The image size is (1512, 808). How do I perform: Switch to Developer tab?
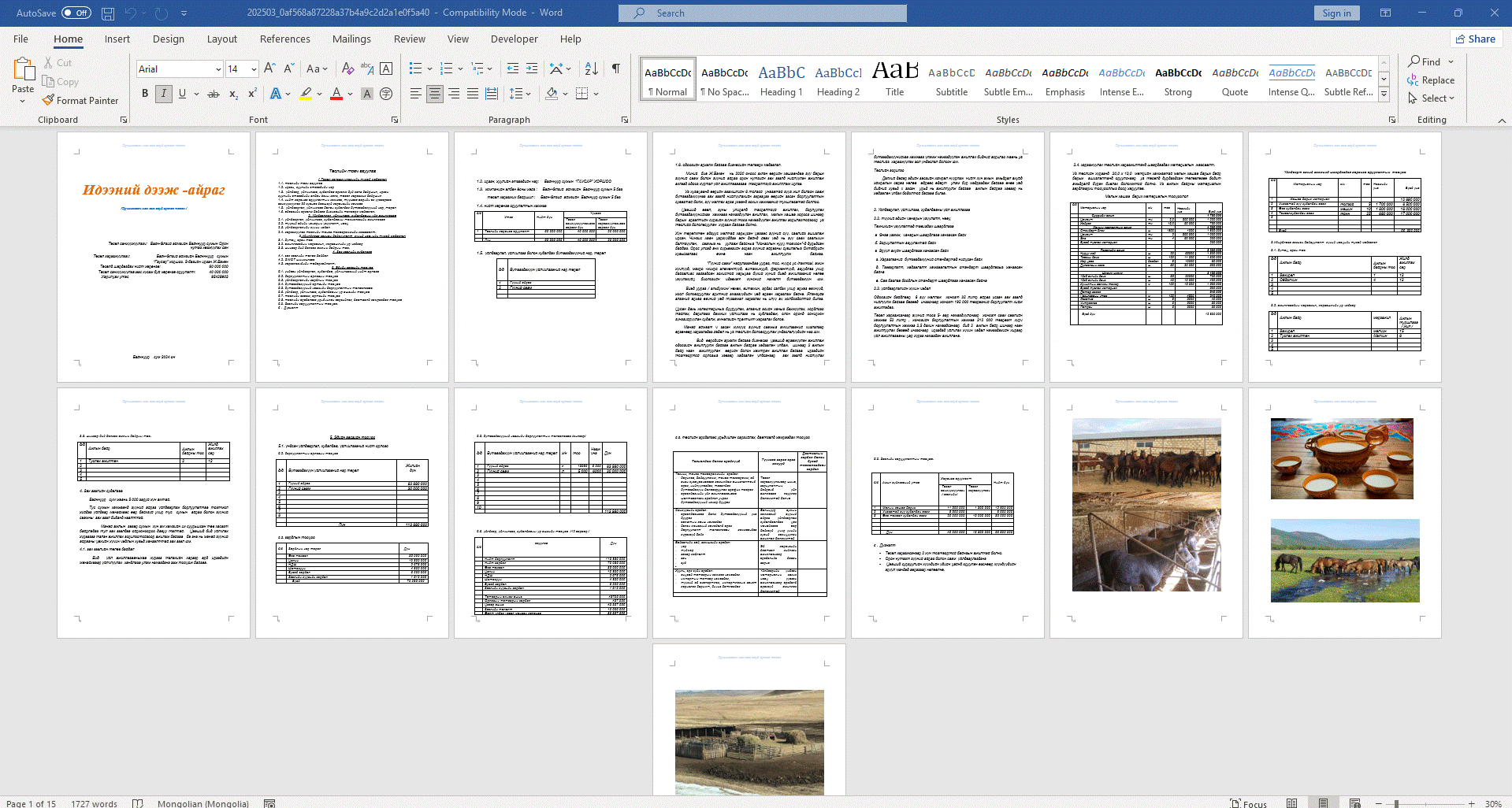click(515, 39)
